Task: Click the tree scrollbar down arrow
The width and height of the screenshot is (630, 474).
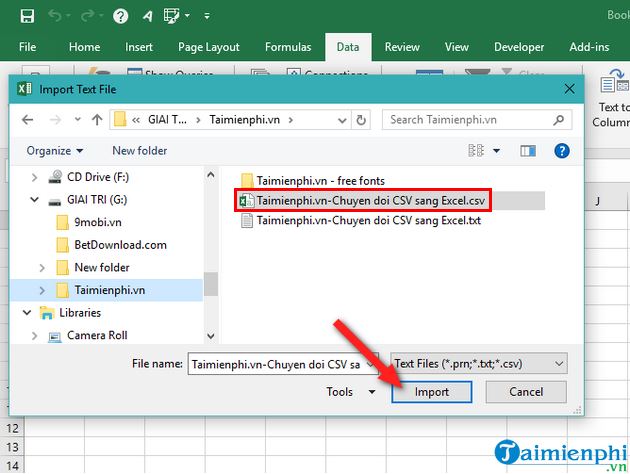Action: tap(211, 336)
